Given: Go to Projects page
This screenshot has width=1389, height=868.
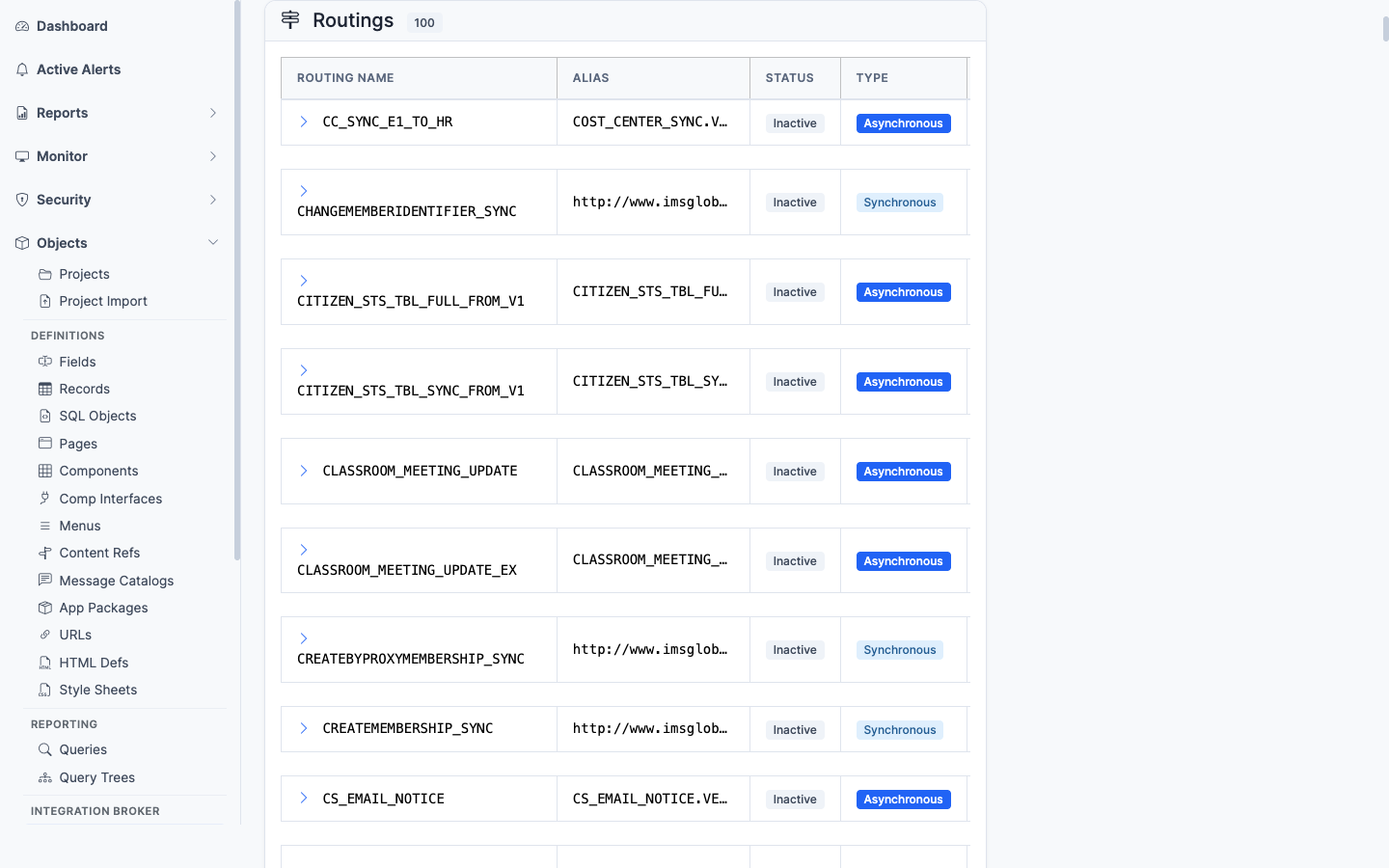Looking at the screenshot, I should point(84,274).
